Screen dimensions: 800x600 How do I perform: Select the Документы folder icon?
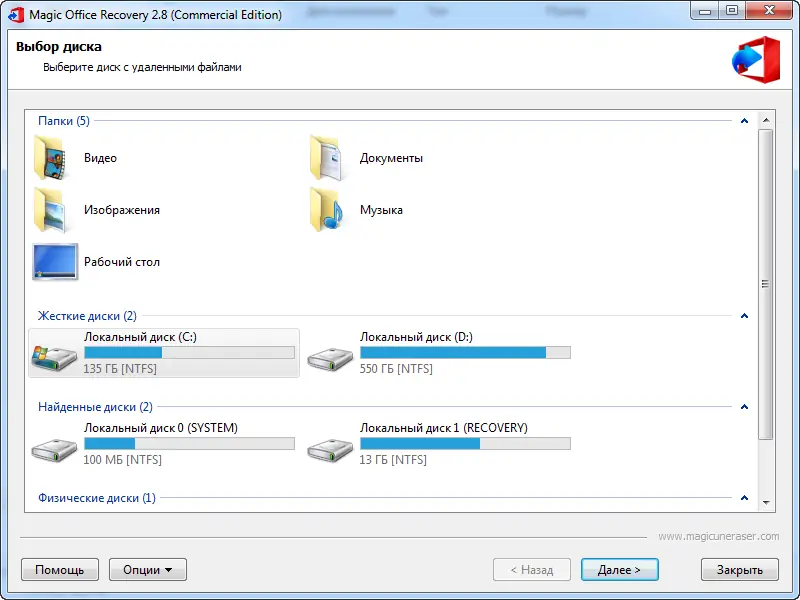pos(327,158)
